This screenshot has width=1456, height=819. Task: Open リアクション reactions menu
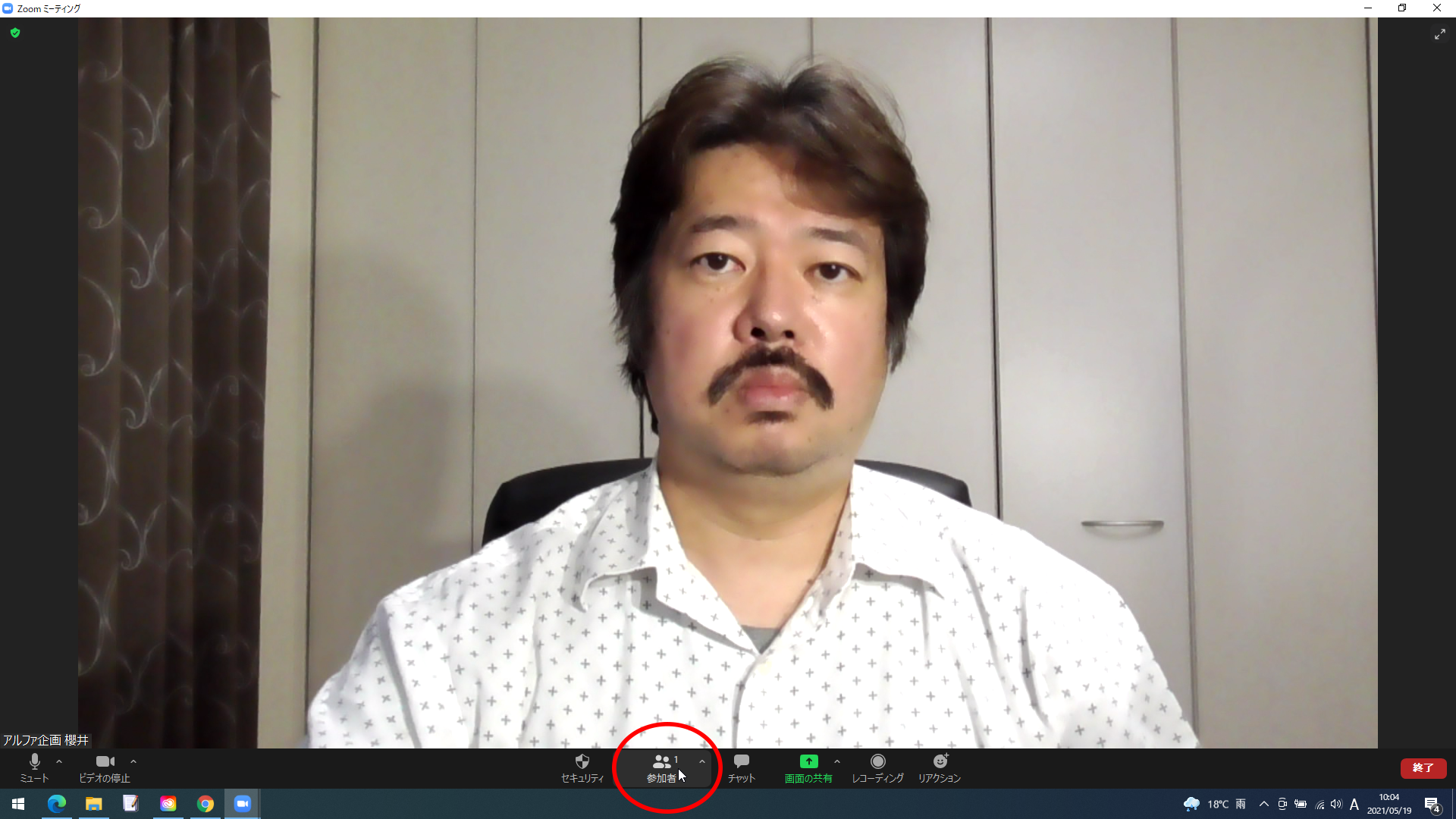[940, 768]
